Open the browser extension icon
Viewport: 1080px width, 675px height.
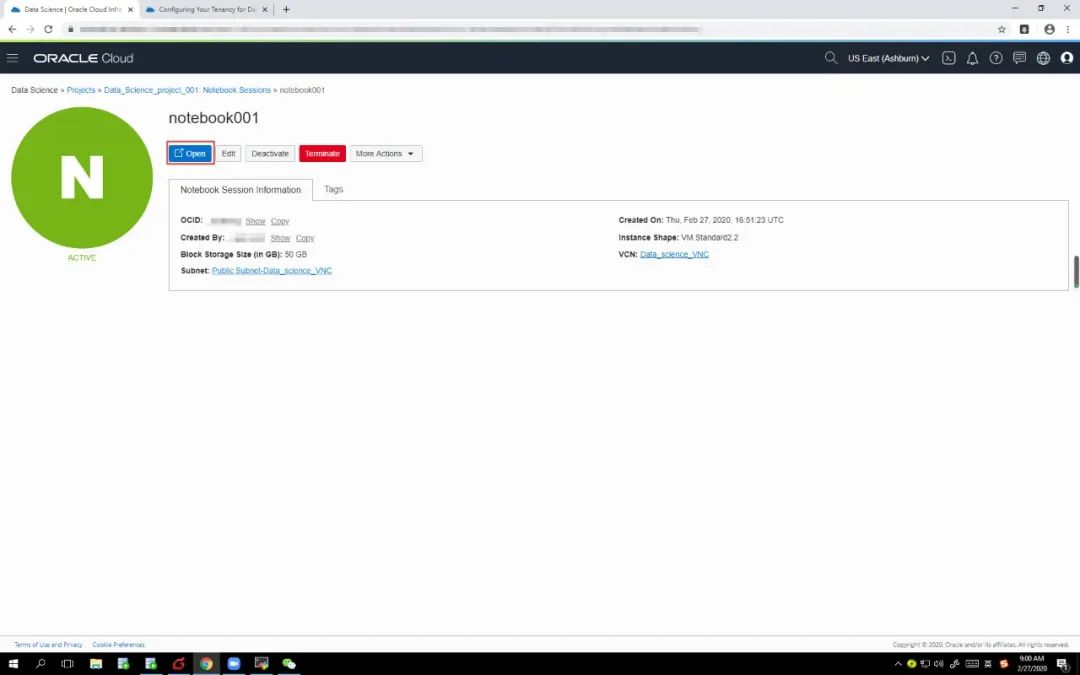click(1024, 30)
